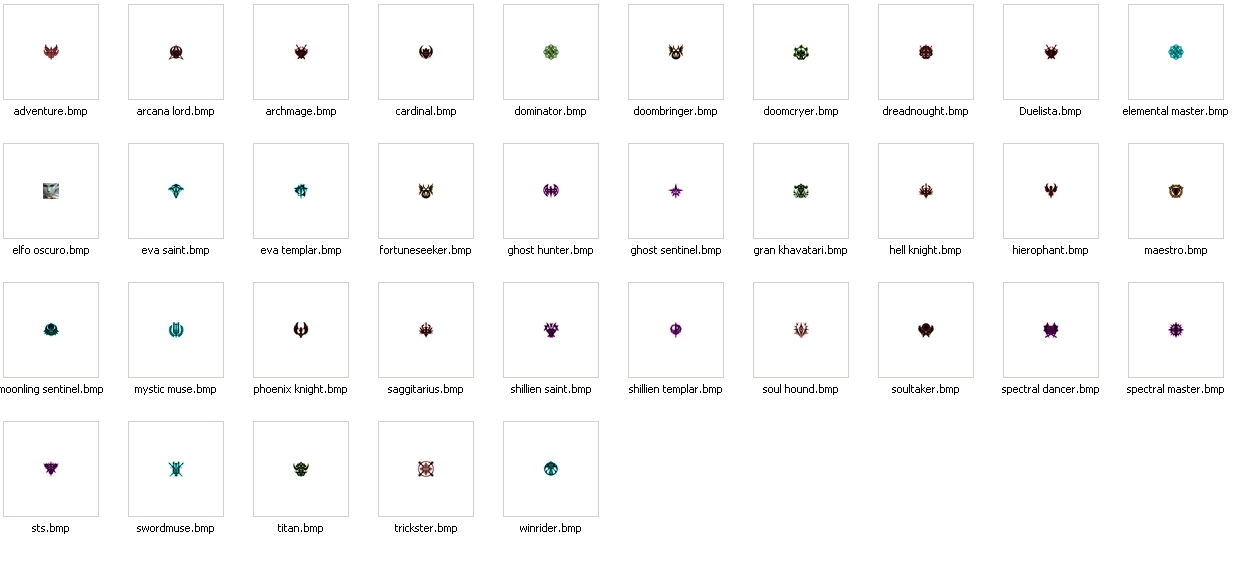Click the maestro.bmp icon
1259x569 pixels.
click(1176, 191)
